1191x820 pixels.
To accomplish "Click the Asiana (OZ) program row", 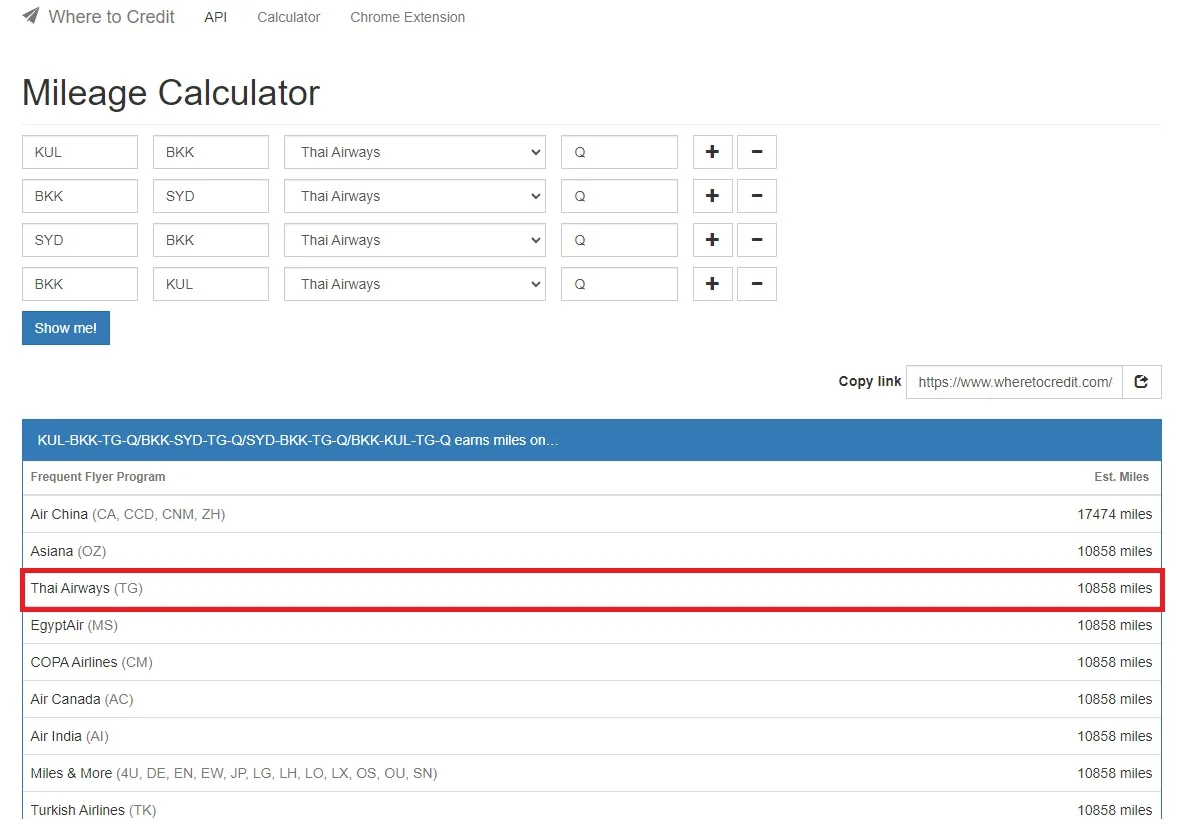I will [x=592, y=551].
